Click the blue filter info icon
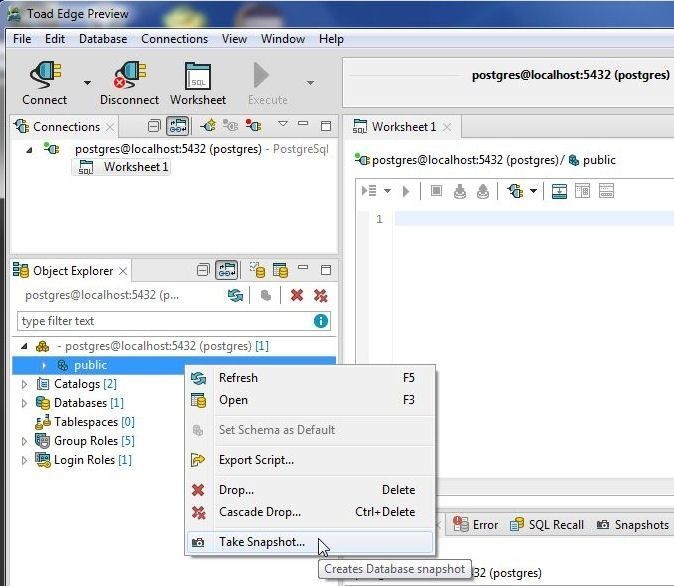The height and width of the screenshot is (586, 674). [321, 321]
